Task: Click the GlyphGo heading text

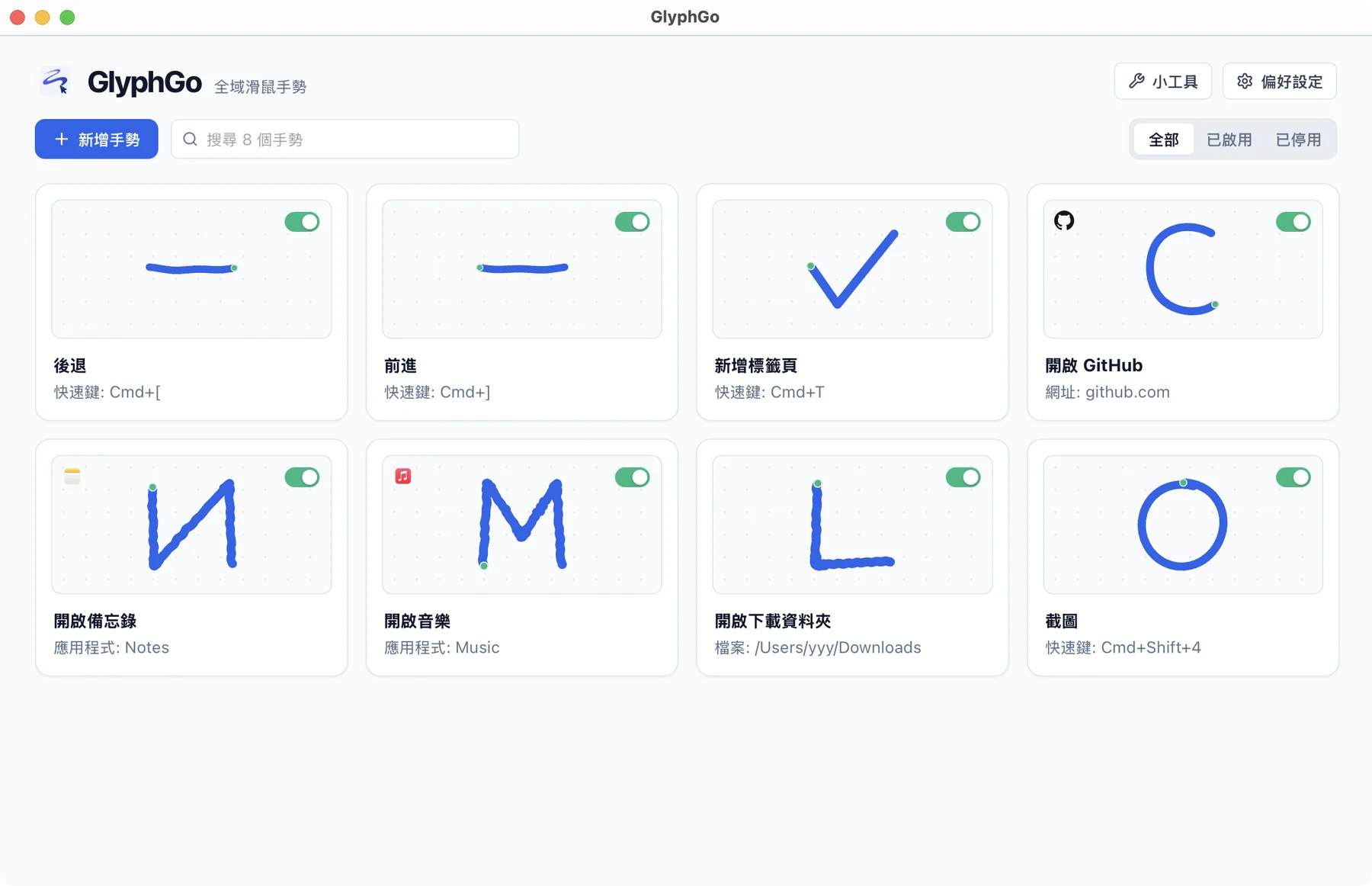Action: [144, 82]
